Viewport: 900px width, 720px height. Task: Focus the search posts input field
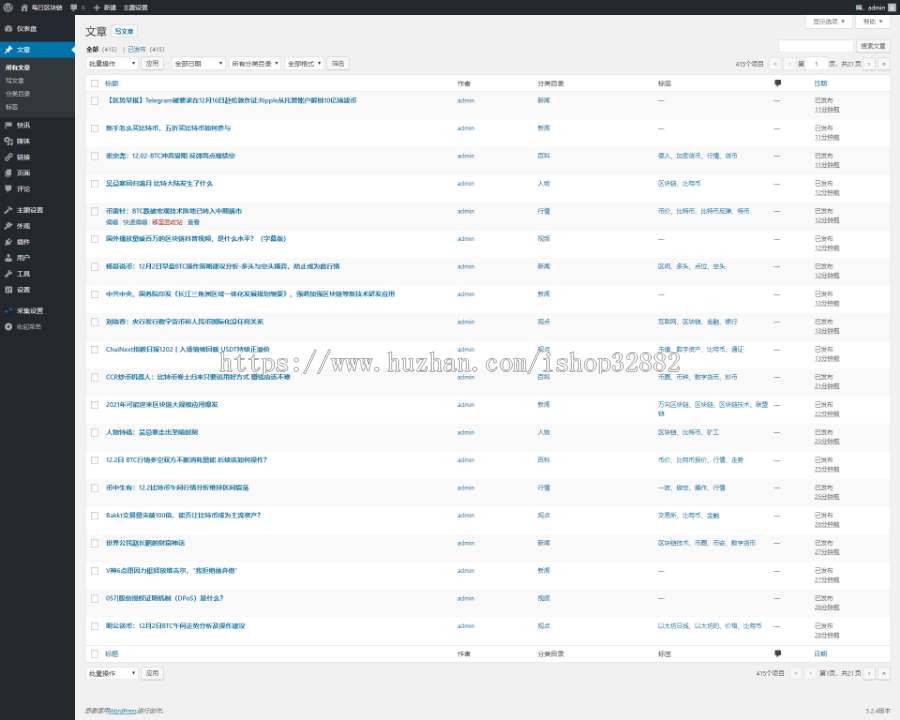click(816, 46)
